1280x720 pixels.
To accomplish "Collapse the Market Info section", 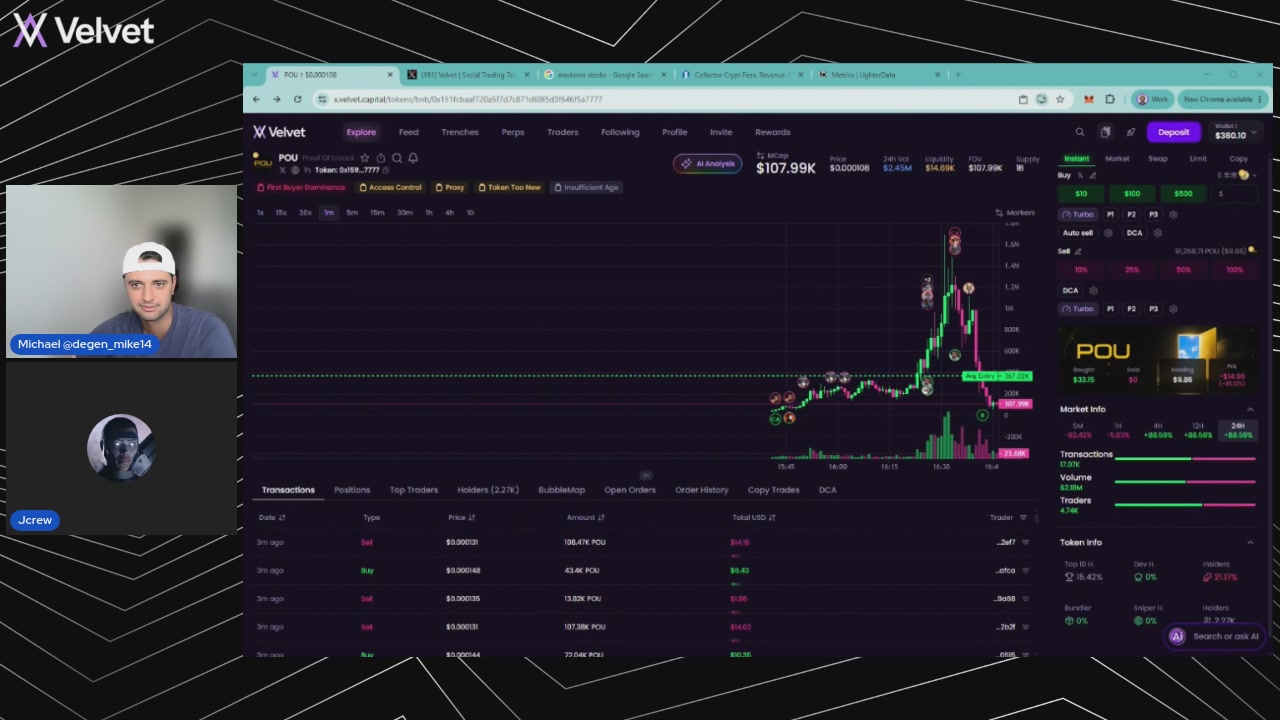I will 1250,409.
